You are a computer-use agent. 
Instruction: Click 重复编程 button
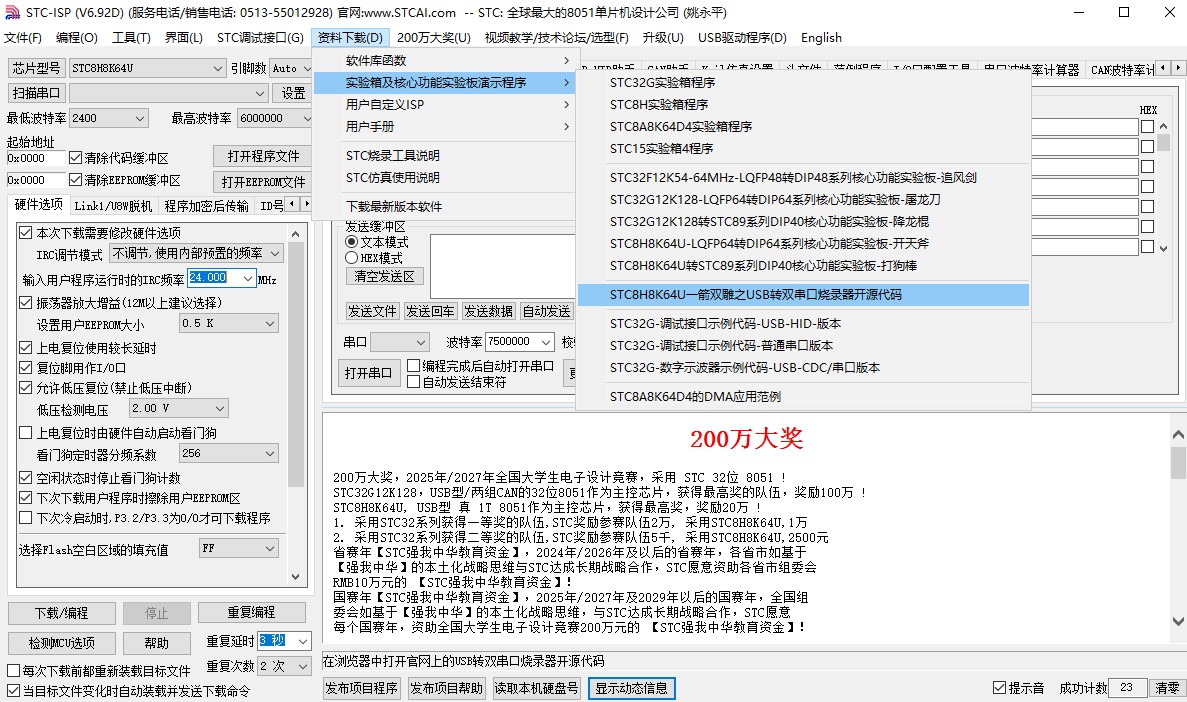point(251,612)
